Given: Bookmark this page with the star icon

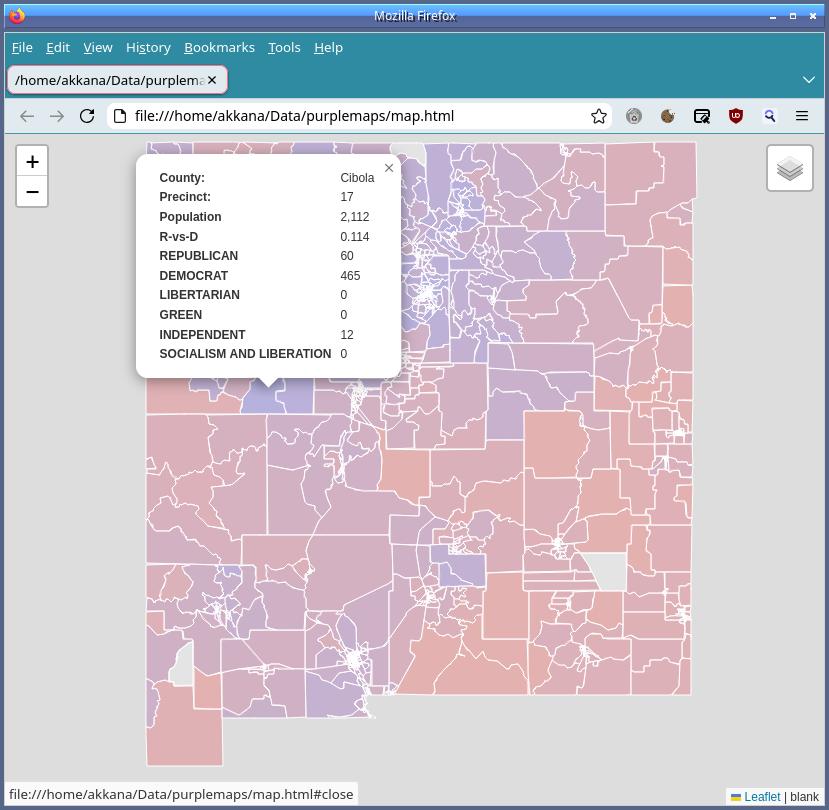Looking at the screenshot, I should 598,116.
